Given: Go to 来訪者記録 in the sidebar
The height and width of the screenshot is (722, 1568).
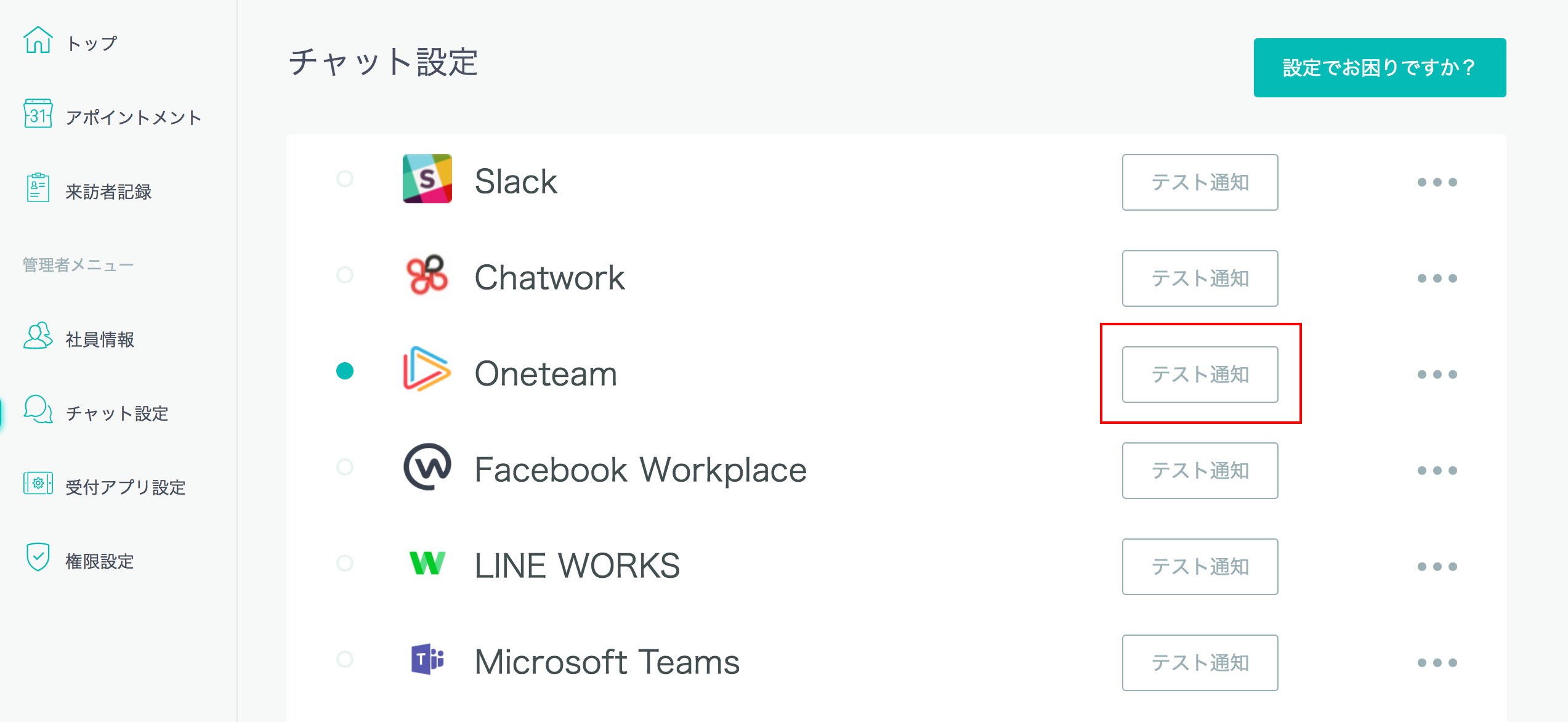Looking at the screenshot, I should pyautogui.click(x=108, y=192).
